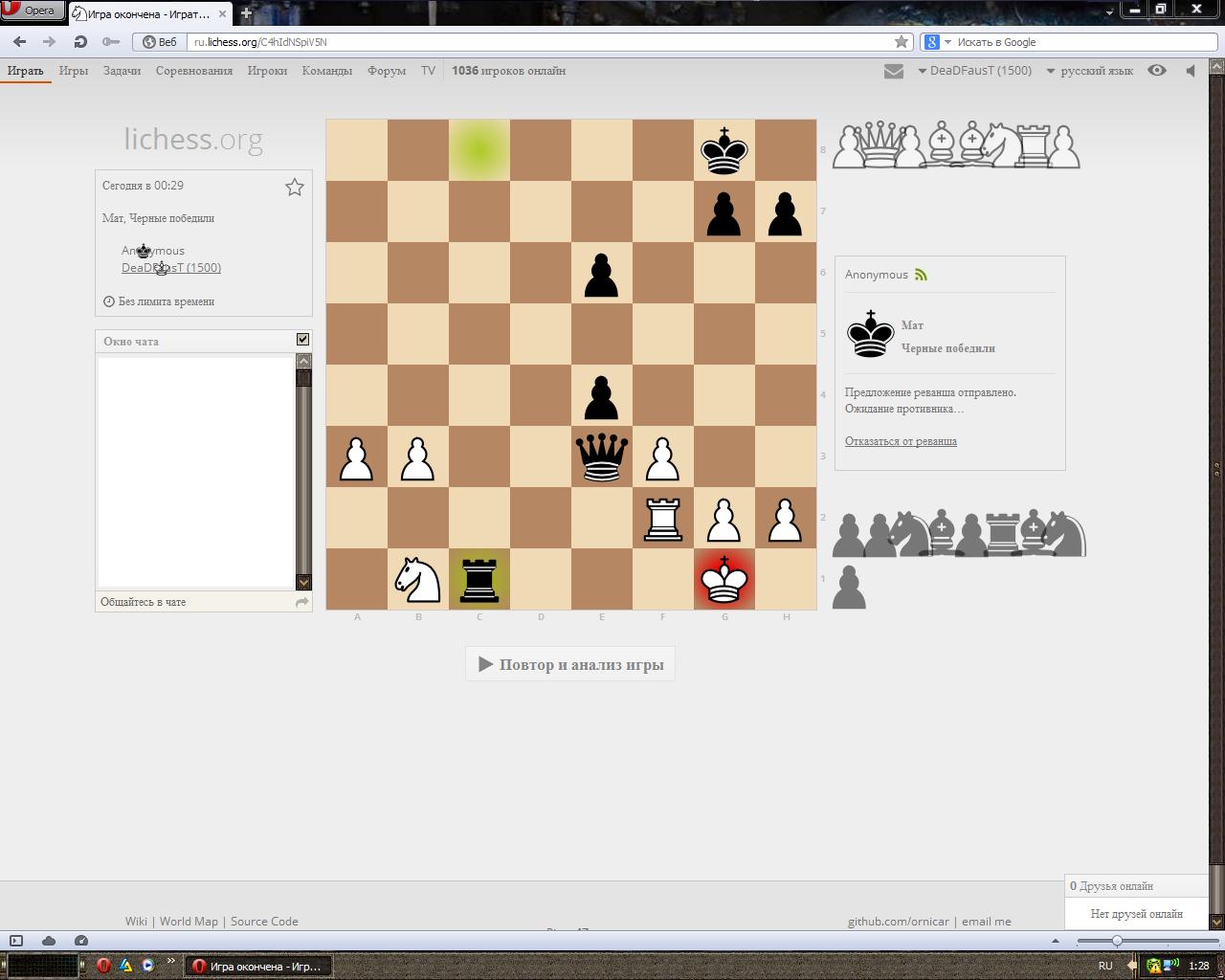Click the browser address bar

(x=541, y=42)
